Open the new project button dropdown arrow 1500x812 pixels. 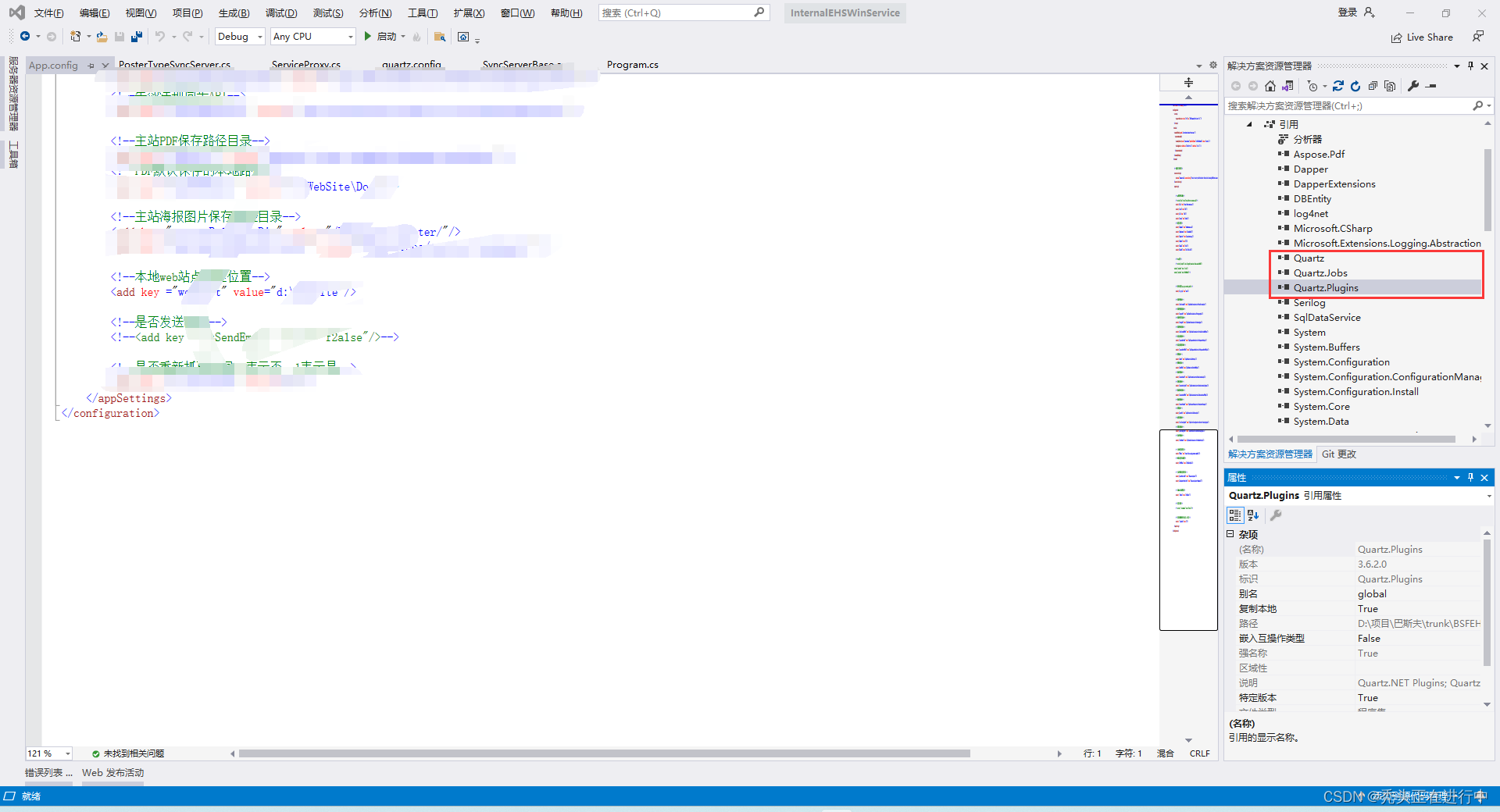coord(88,37)
